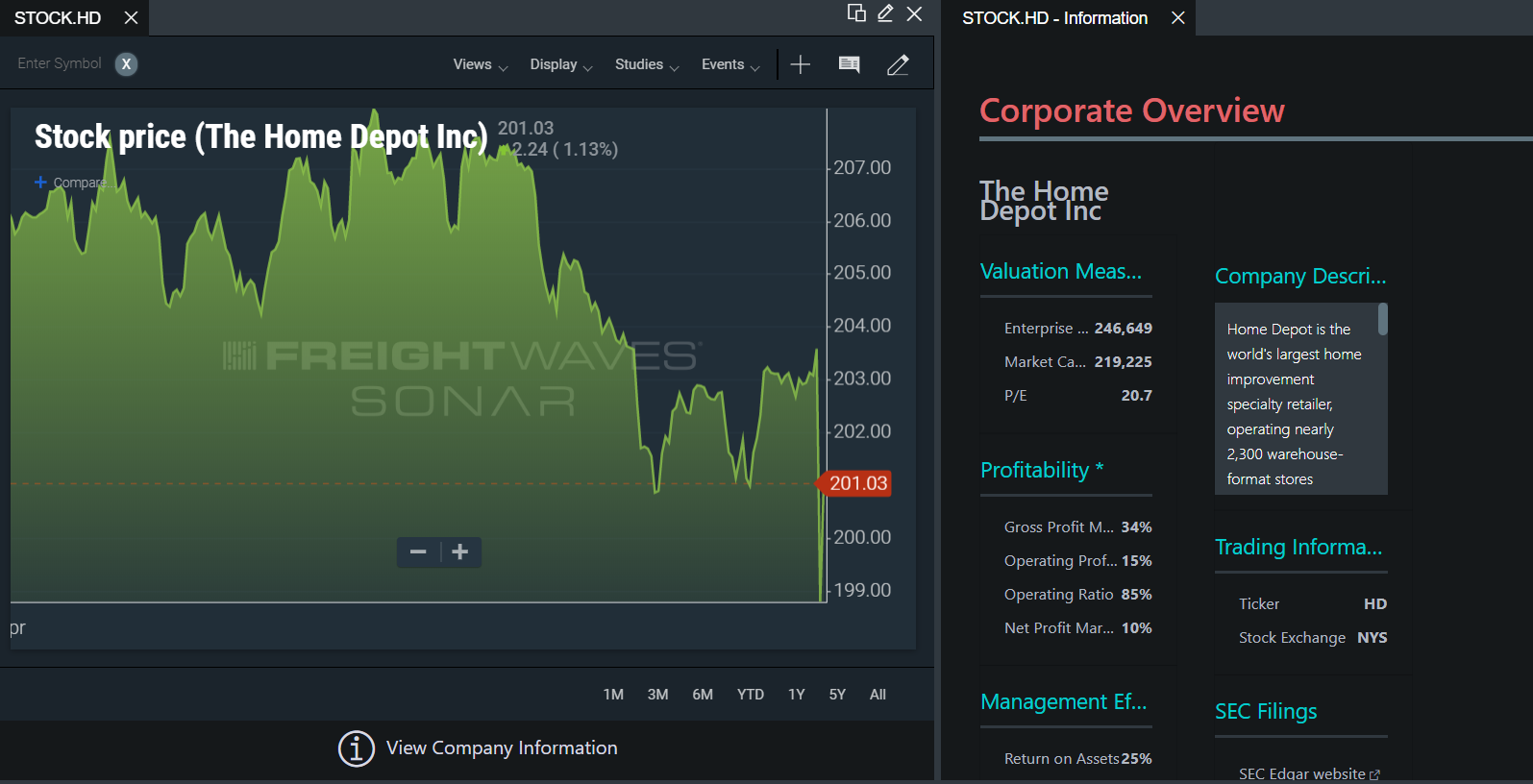Click the Stock price (The Home Depot Inc) title
The height and width of the screenshot is (784, 1533).
tap(260, 137)
